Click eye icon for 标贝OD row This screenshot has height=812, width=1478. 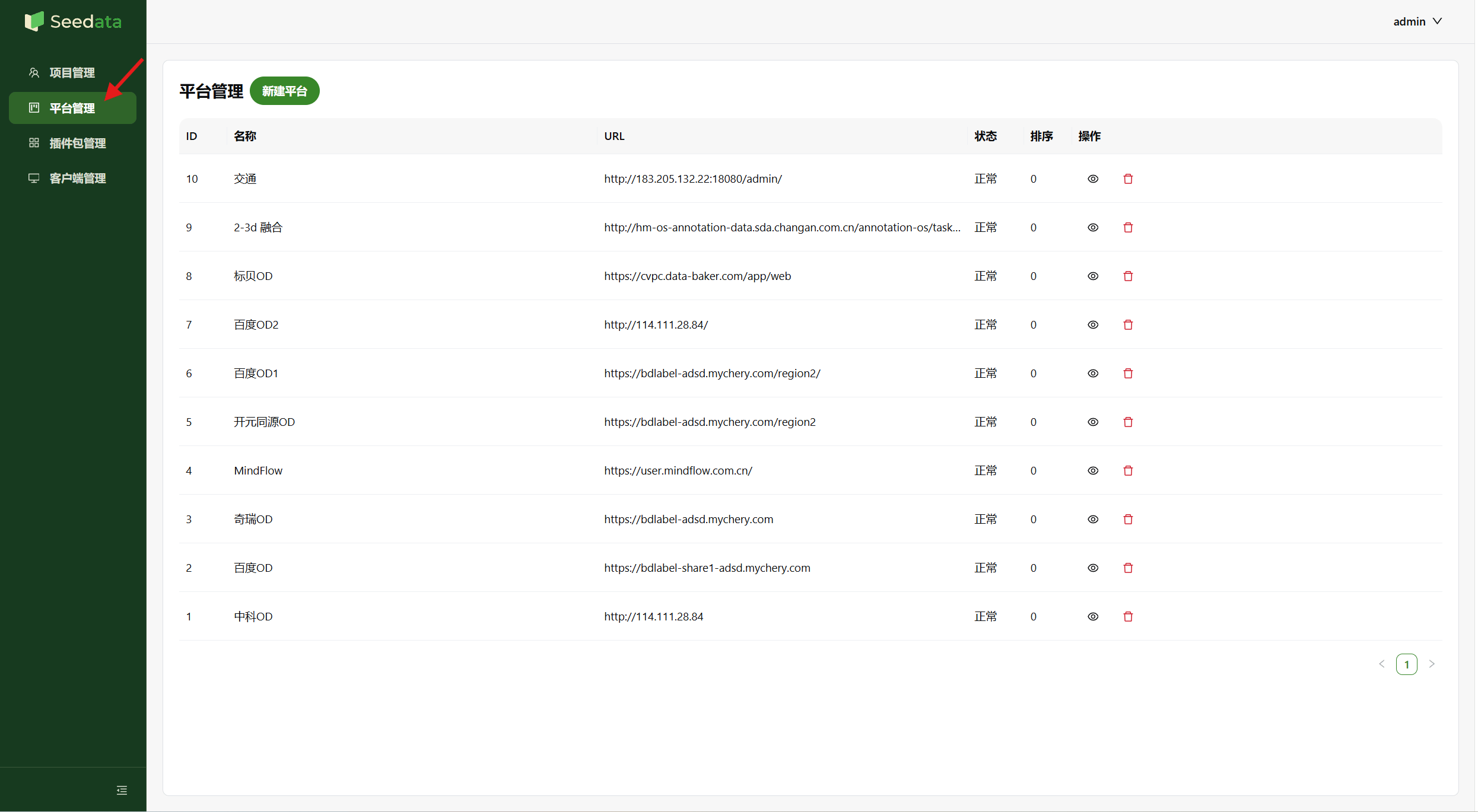(1092, 276)
